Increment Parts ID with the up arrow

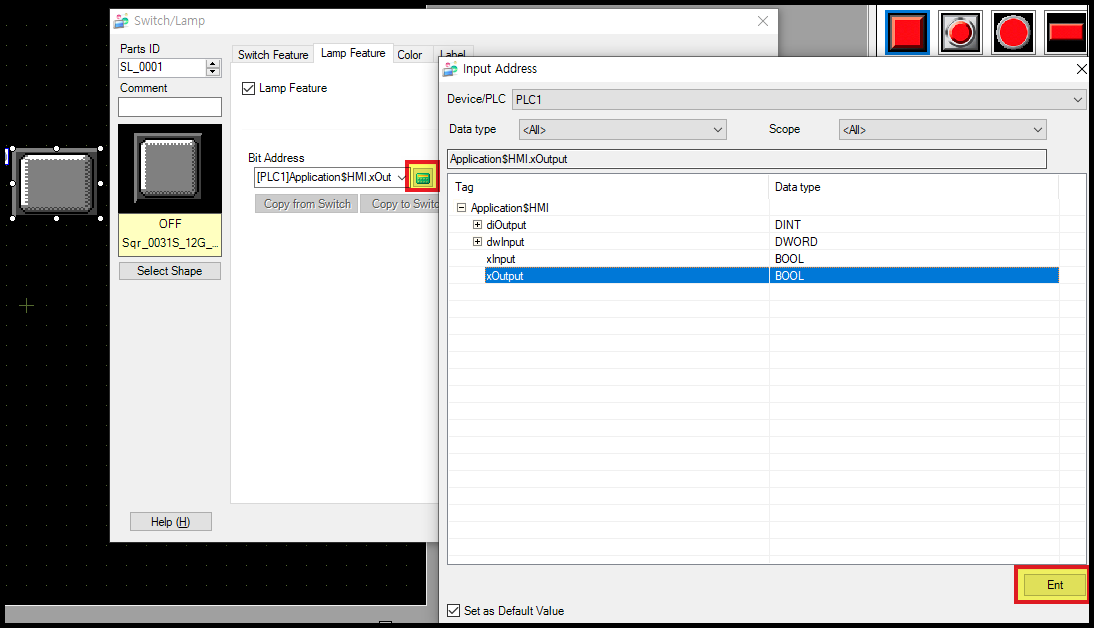click(x=212, y=63)
